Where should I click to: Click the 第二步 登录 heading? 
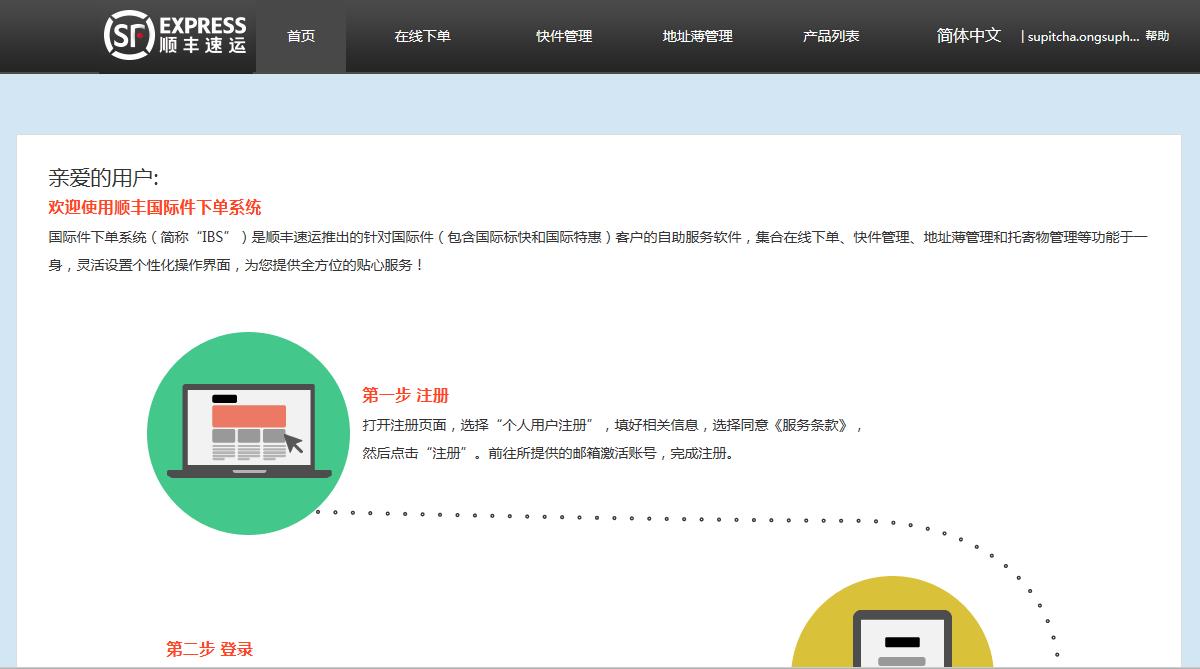(x=210, y=649)
